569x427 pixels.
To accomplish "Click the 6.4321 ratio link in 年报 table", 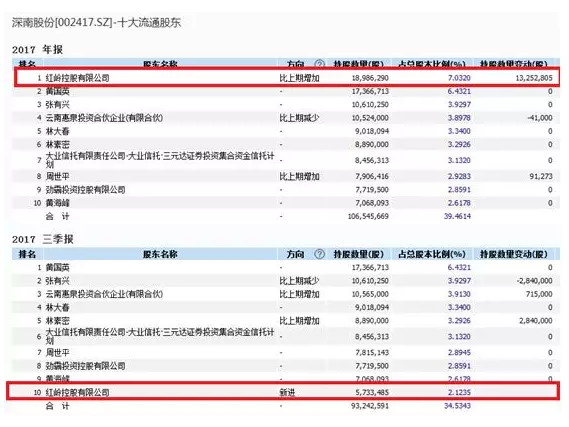I will coord(459,91).
